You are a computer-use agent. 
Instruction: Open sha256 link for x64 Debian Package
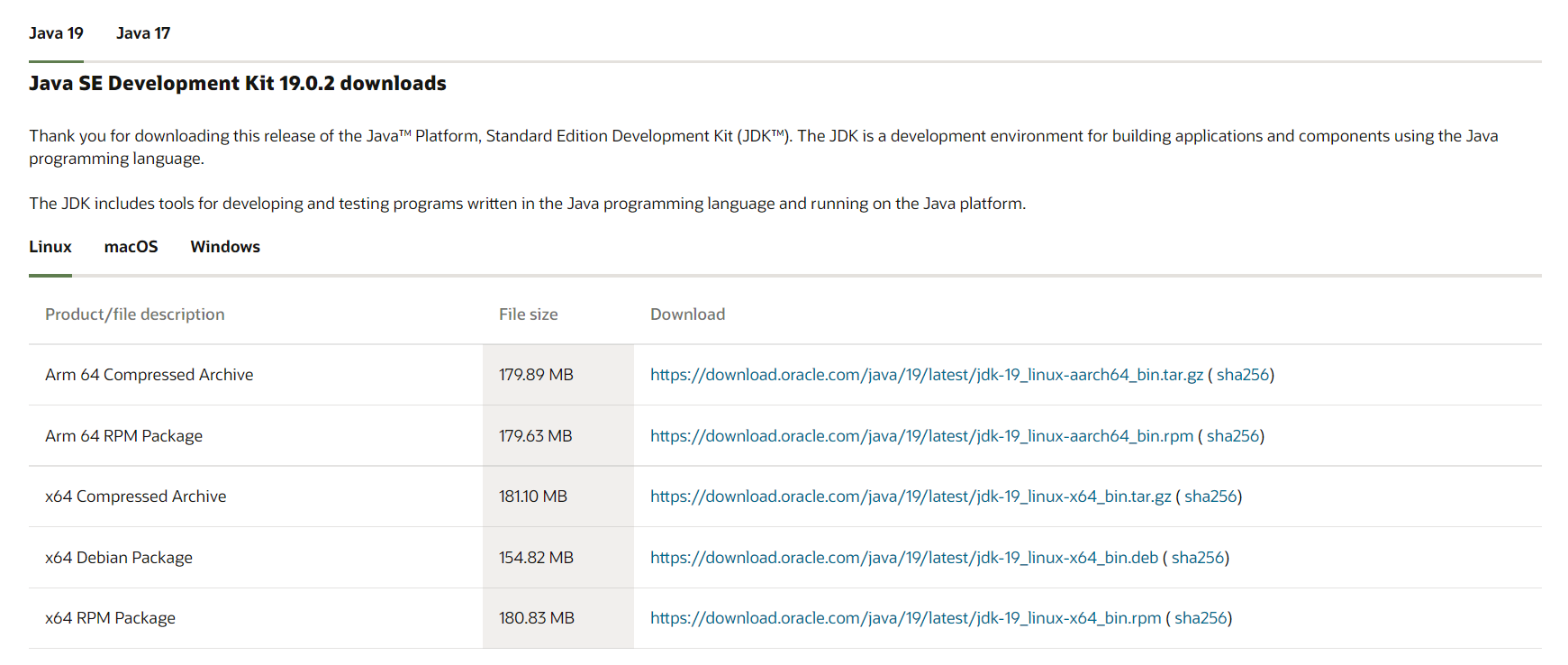click(1198, 558)
